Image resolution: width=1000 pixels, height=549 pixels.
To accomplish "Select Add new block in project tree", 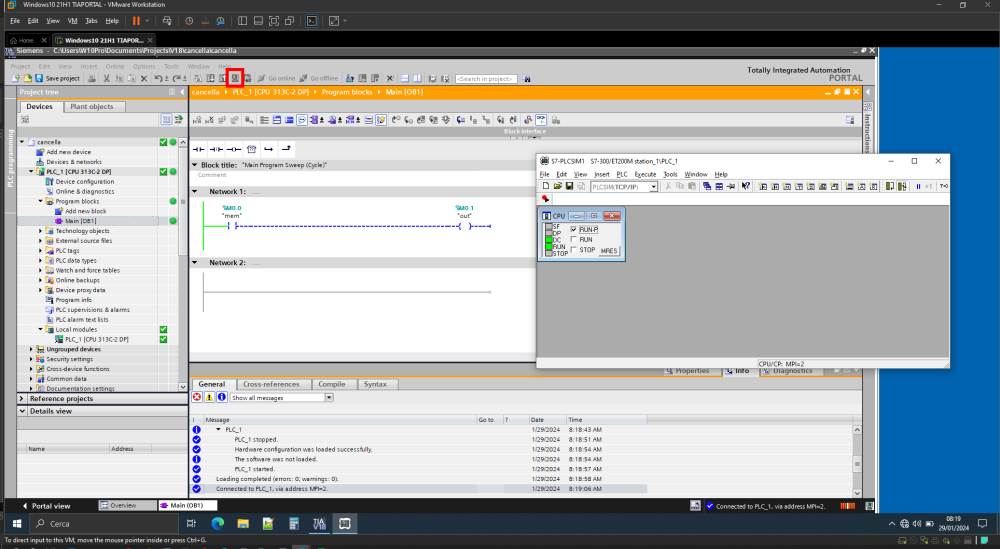I will (85, 211).
